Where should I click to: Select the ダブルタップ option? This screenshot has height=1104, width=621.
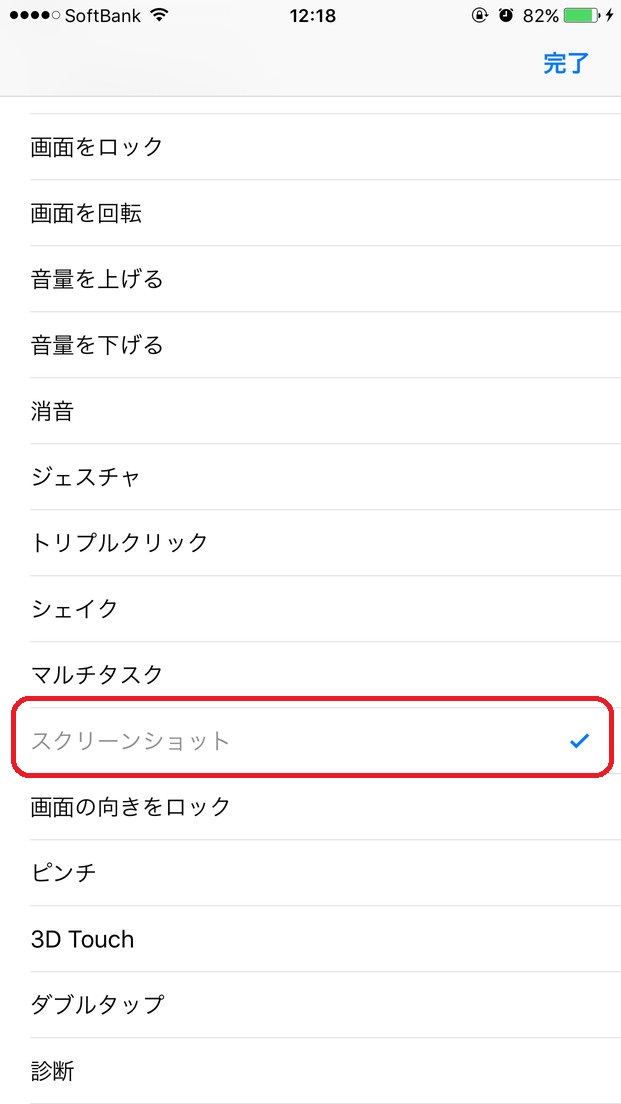(x=310, y=1005)
